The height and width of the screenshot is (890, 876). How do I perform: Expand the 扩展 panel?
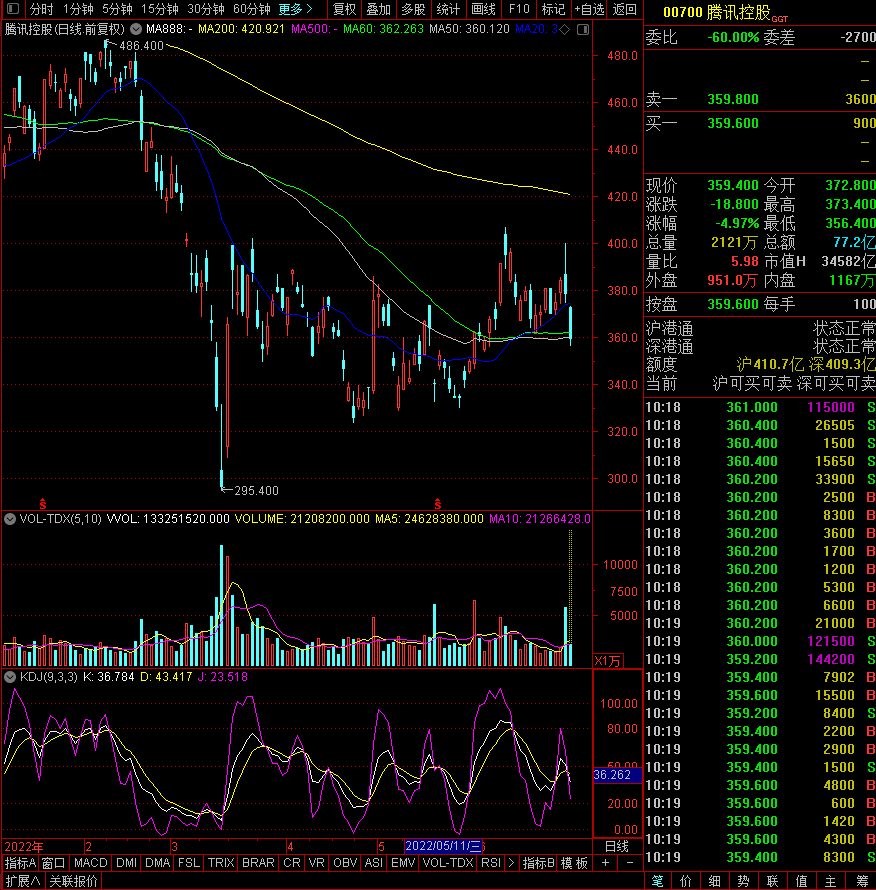tap(23, 881)
